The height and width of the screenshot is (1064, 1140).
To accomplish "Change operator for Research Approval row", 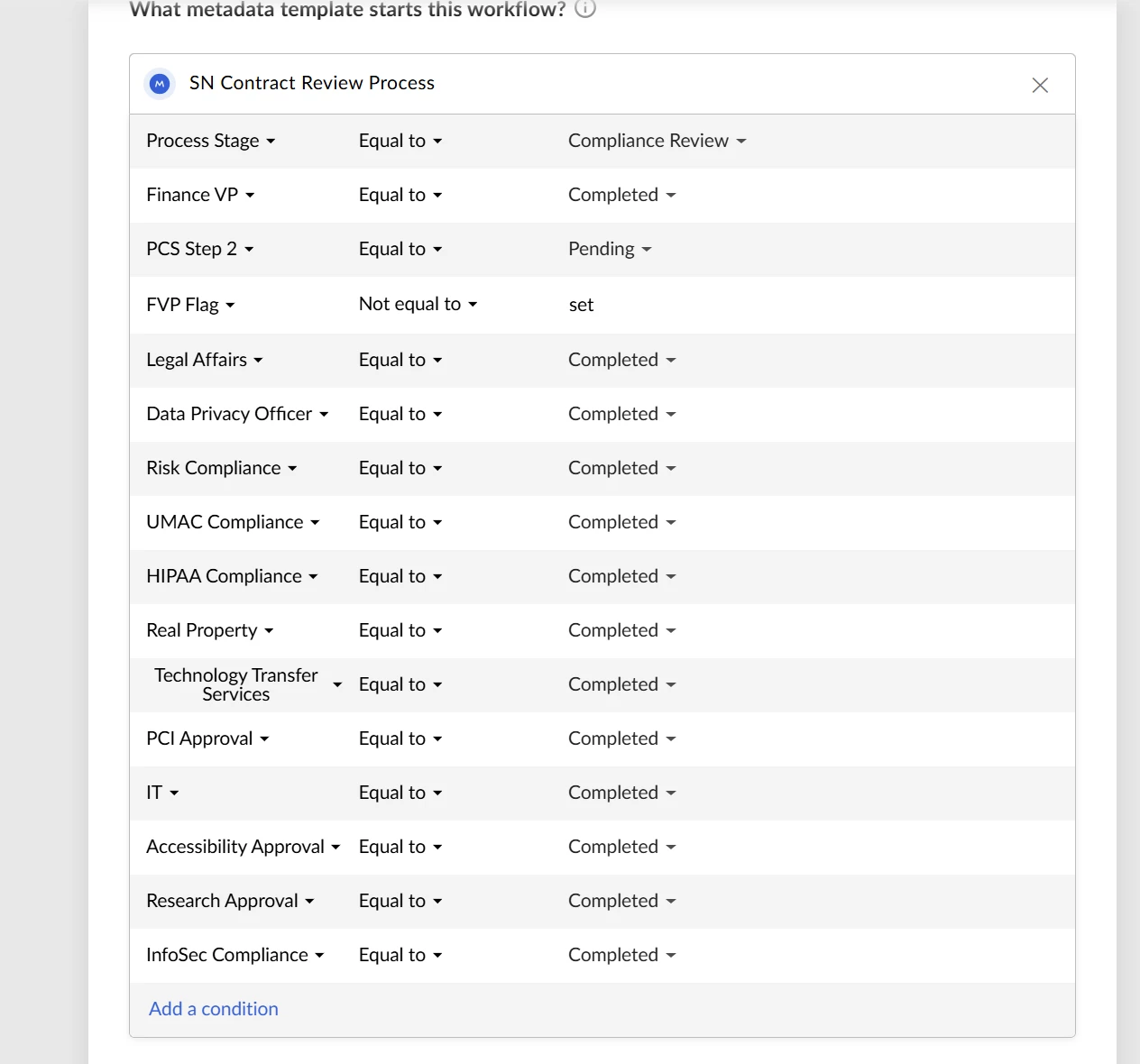I will tap(400, 901).
